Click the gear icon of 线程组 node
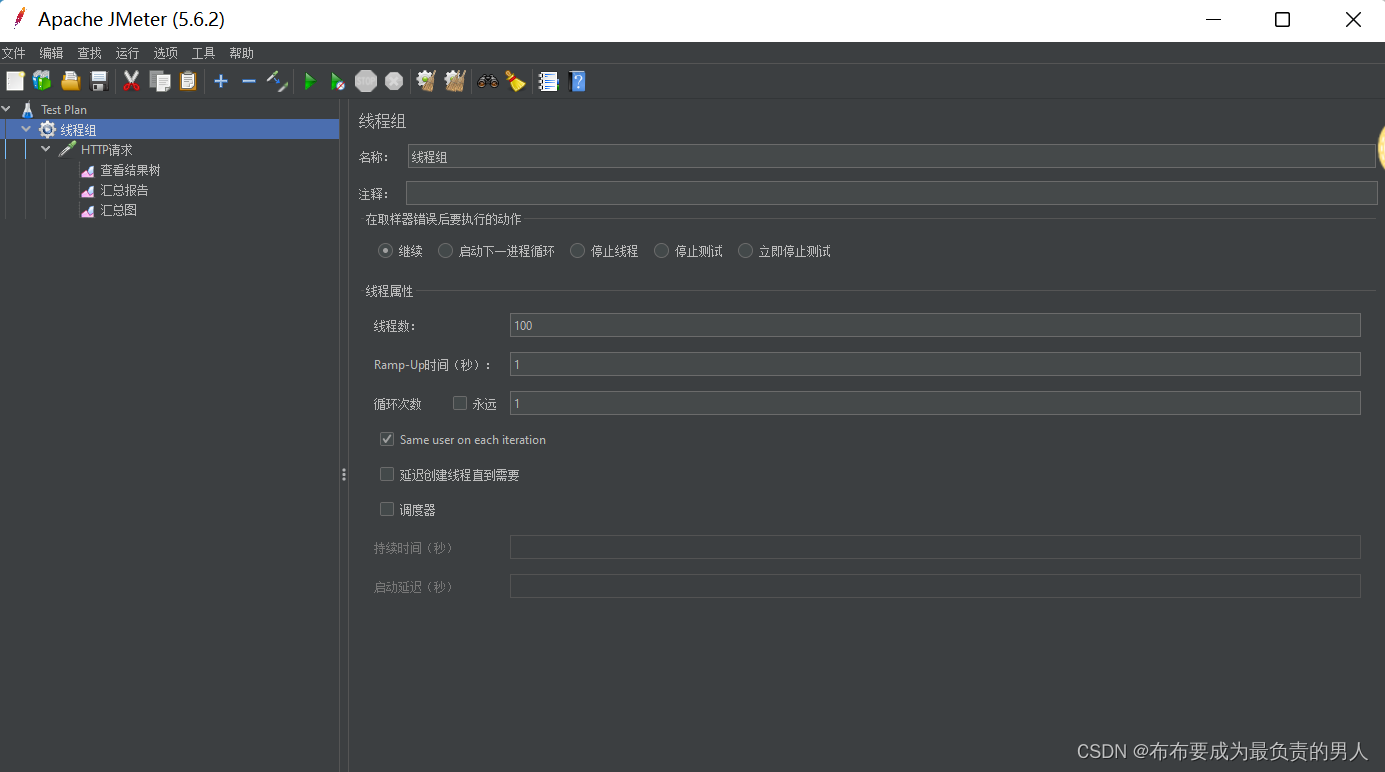Screen dimensions: 1385x772 click(47, 129)
